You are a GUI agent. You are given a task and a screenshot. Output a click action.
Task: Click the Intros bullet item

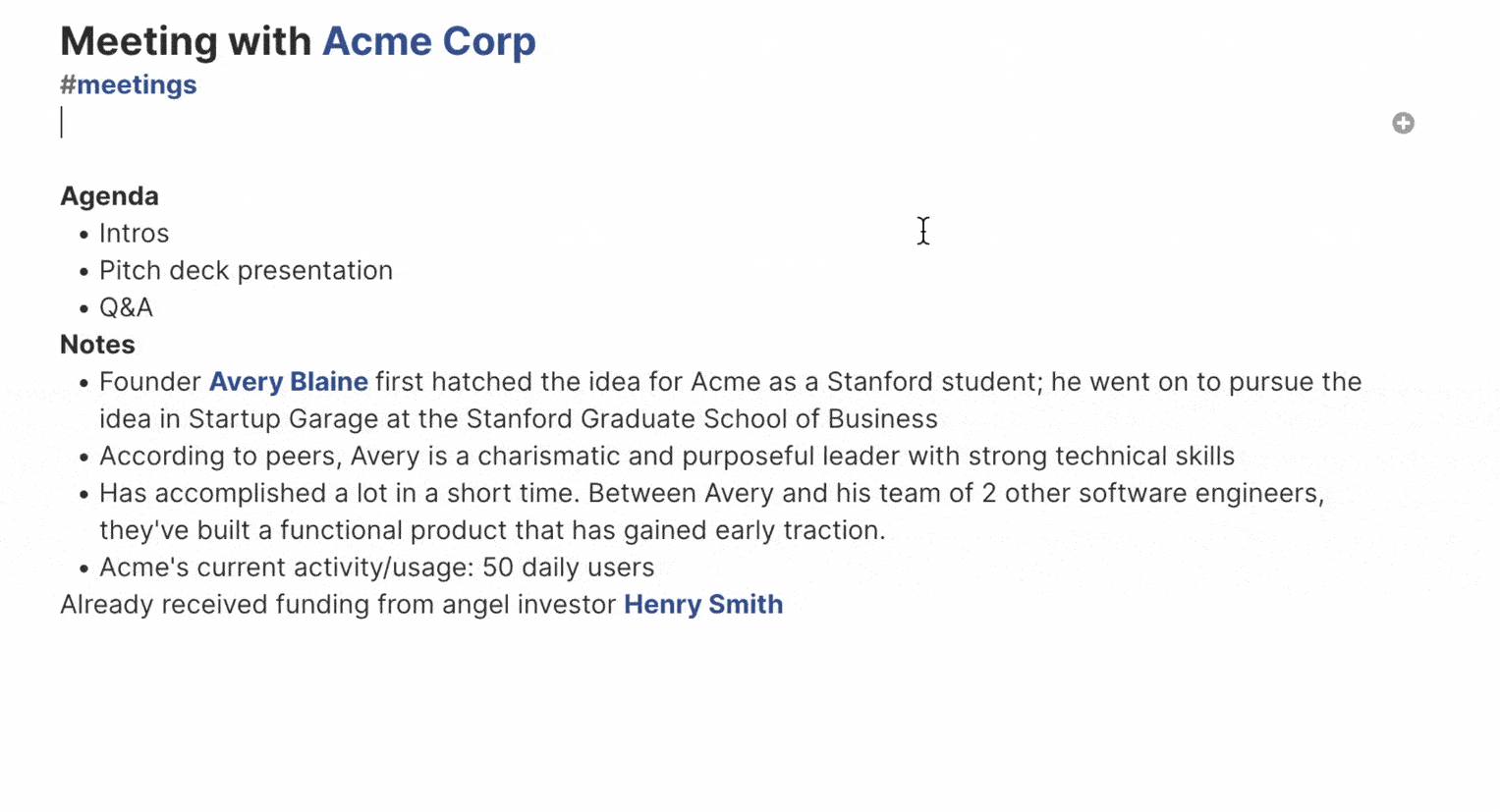pos(134,234)
